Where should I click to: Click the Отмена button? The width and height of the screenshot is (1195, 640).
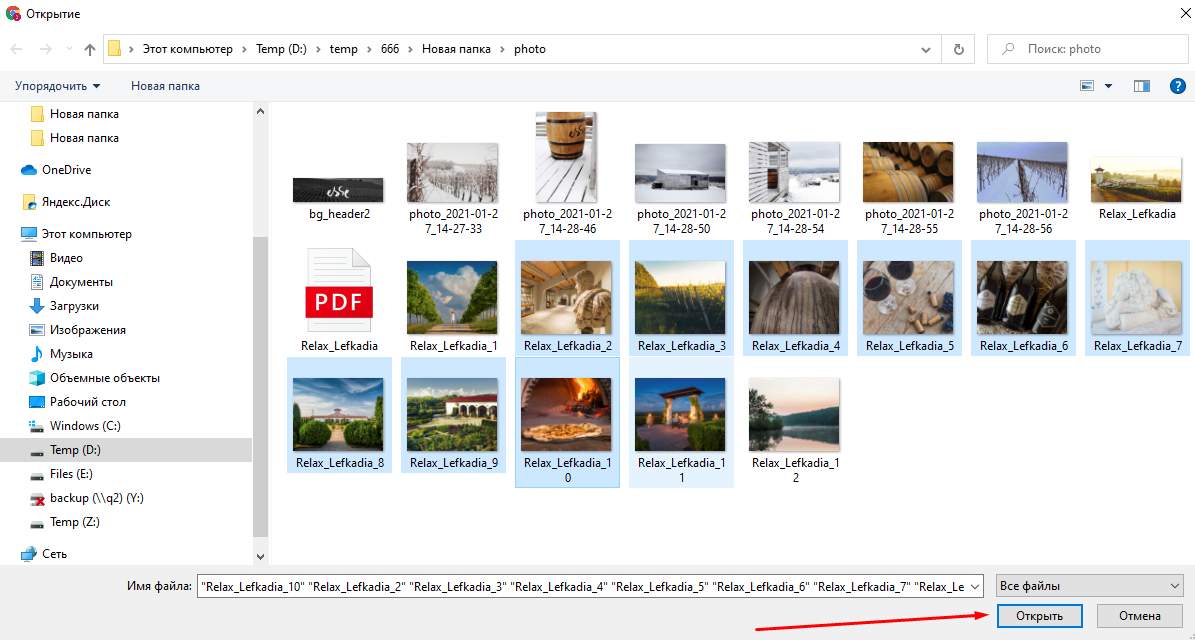pyautogui.click(x=1140, y=616)
